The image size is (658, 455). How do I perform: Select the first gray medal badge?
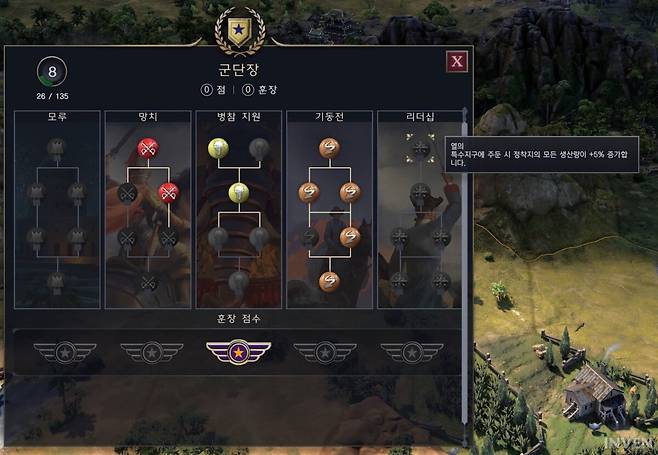pyautogui.click(x=65, y=352)
